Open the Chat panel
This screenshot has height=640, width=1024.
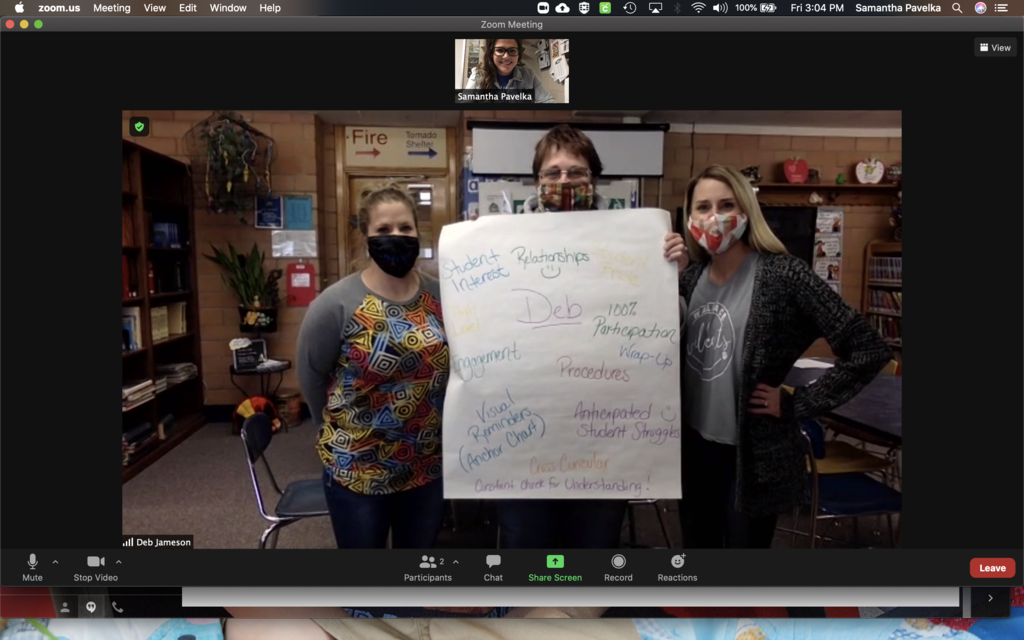coord(492,567)
